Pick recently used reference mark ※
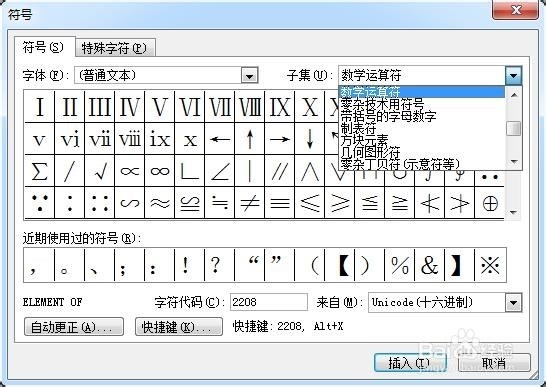Image resolution: width=546 pixels, height=387 pixels. click(x=490, y=265)
